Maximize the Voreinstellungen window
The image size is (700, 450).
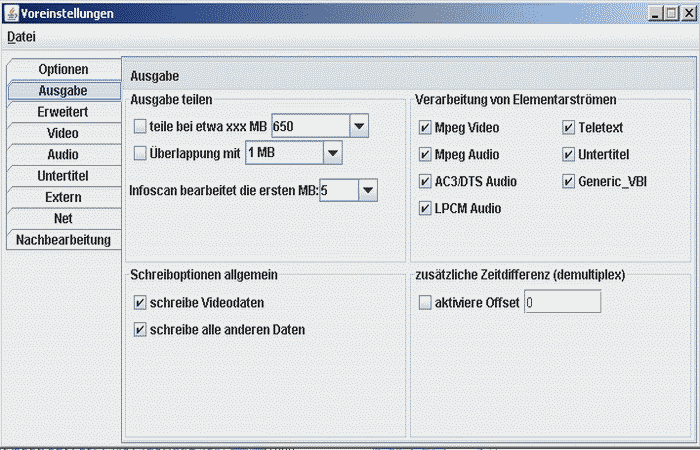pyautogui.click(x=670, y=13)
